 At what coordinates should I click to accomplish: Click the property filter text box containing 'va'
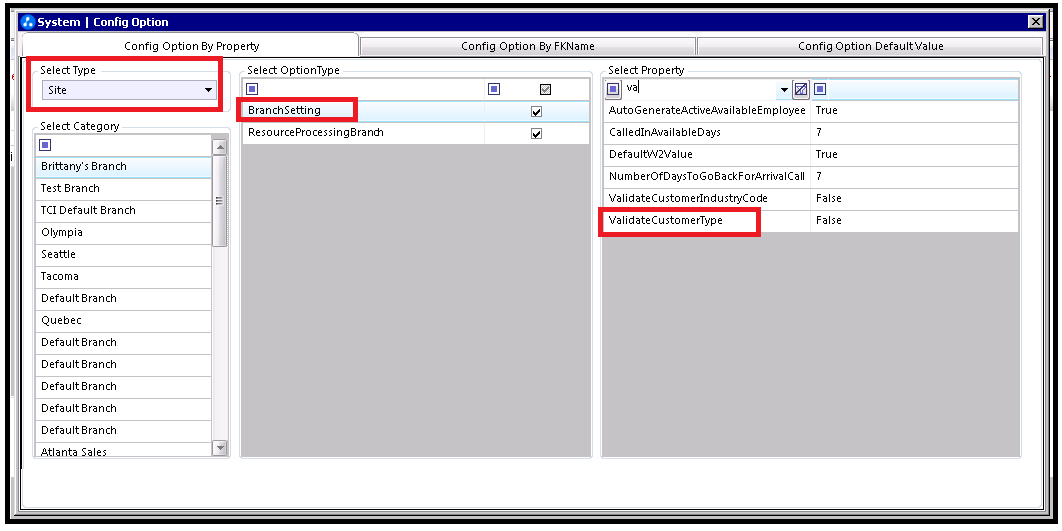(x=700, y=89)
